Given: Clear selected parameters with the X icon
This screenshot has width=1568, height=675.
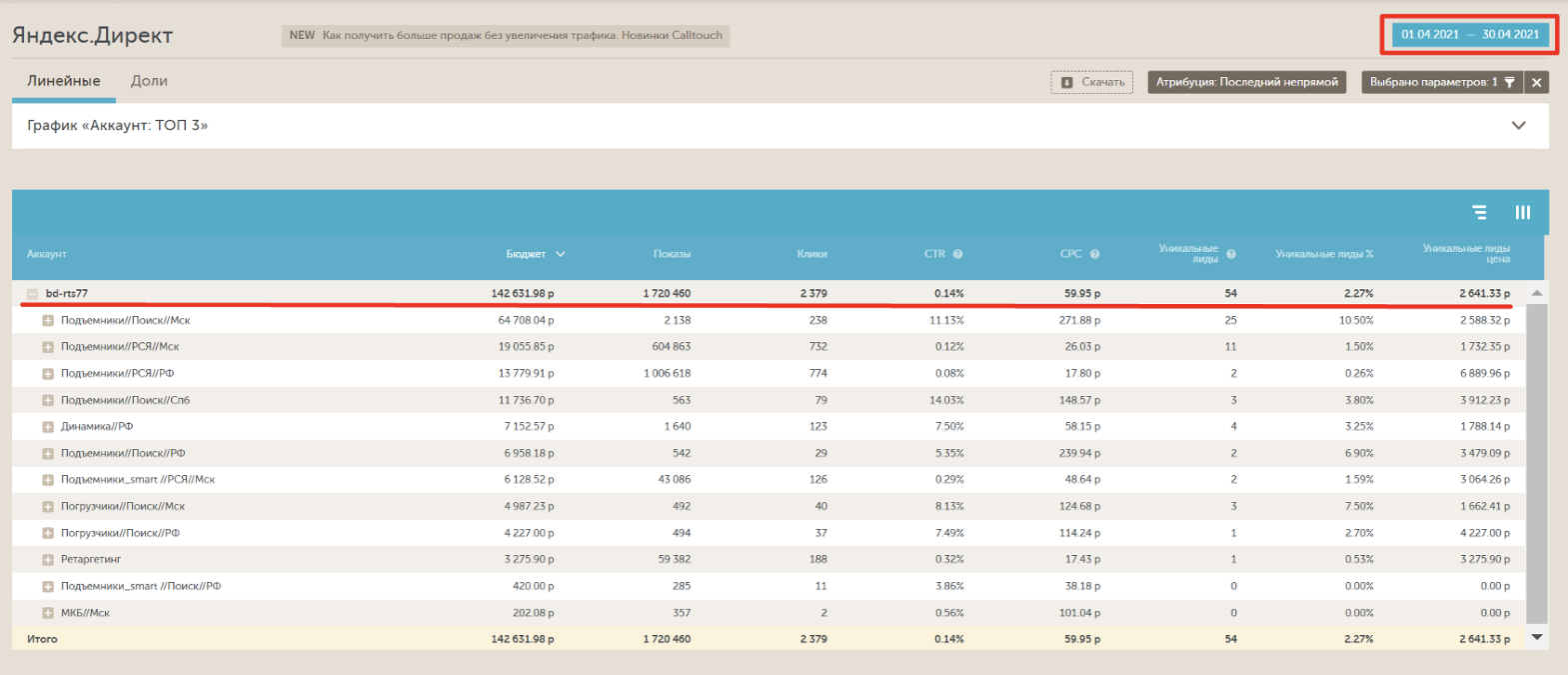Looking at the screenshot, I should 1537,82.
